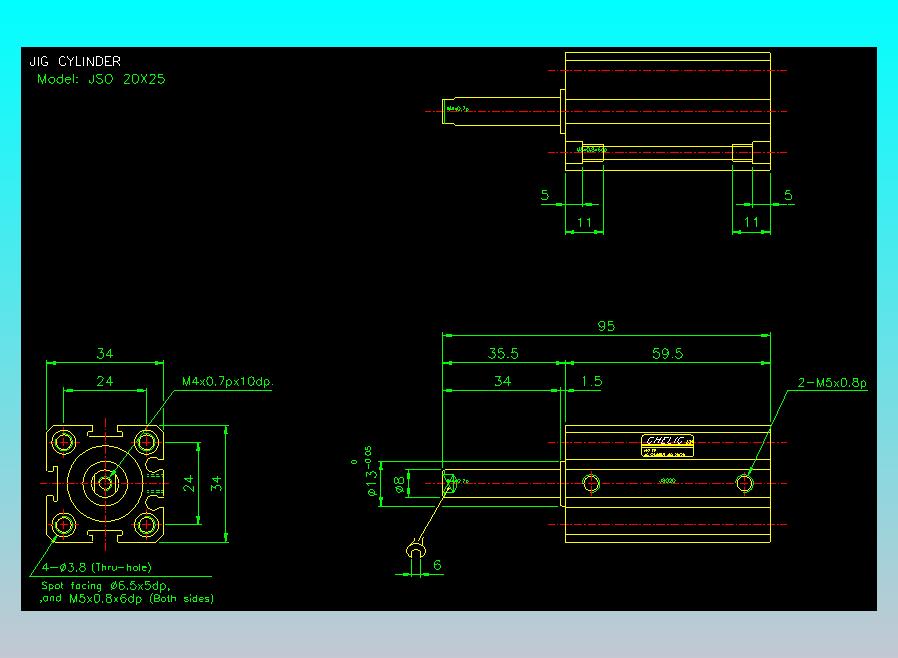The width and height of the screenshot is (898, 658).
Task: Click the horizontal 24 dimension on end view
Action: click(x=104, y=381)
